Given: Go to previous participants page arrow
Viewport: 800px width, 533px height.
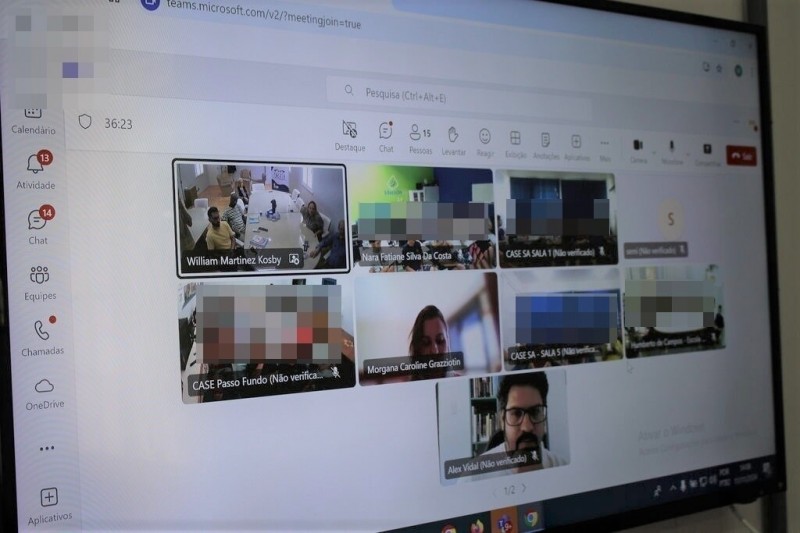Looking at the screenshot, I should click(494, 492).
